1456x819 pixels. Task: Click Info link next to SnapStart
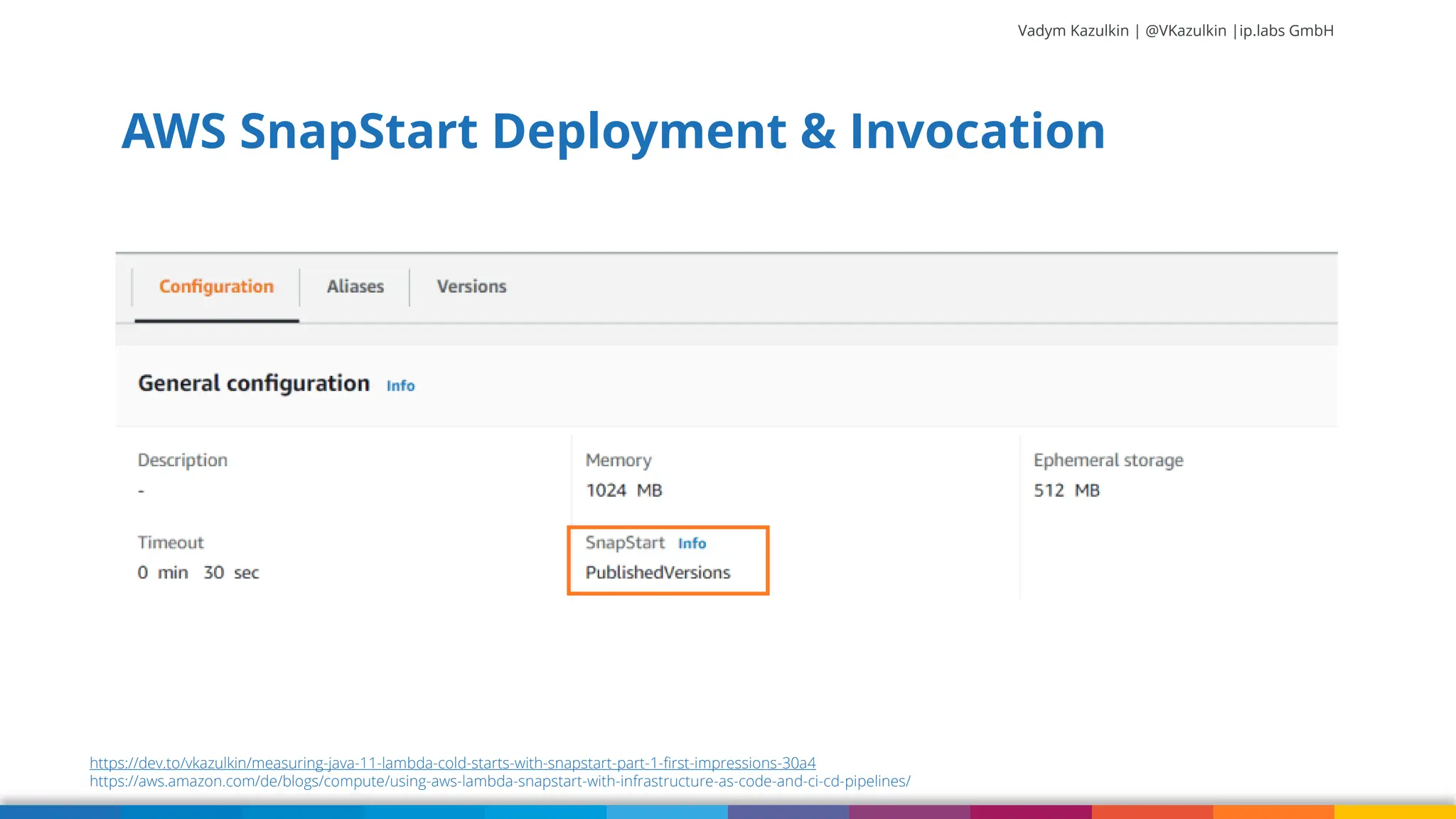[x=692, y=544]
